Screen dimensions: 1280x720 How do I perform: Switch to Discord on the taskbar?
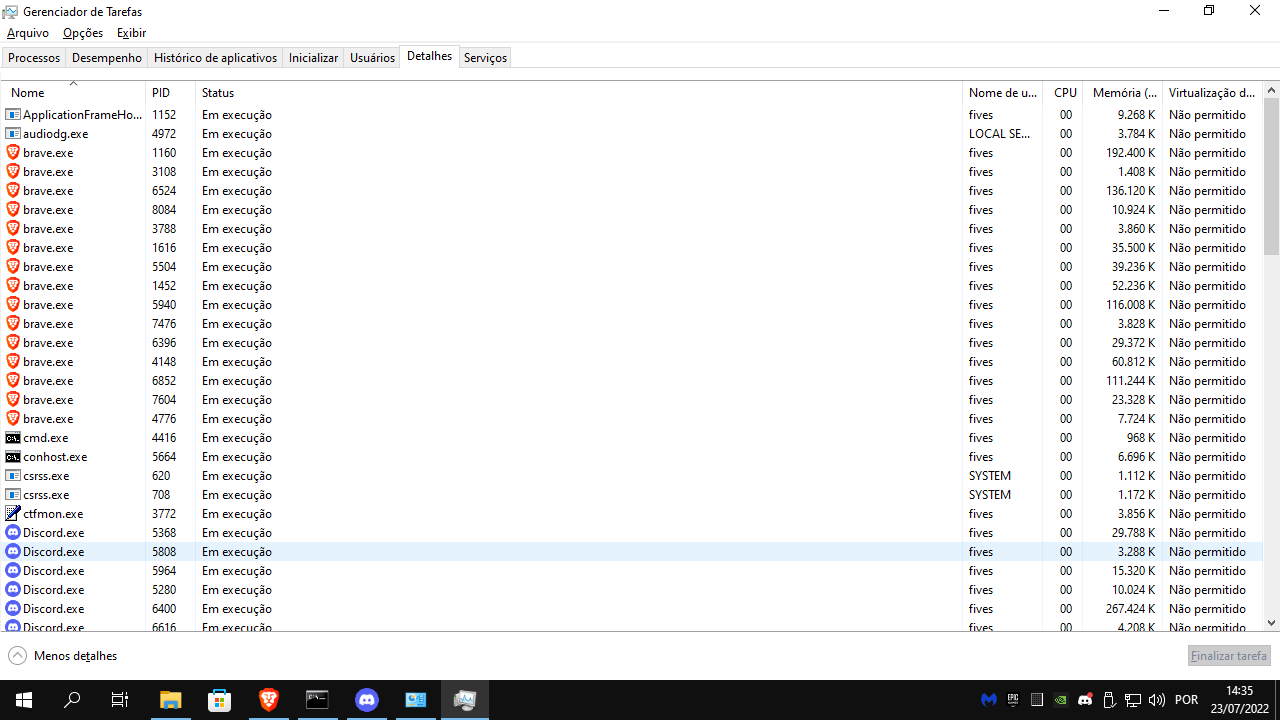367,700
